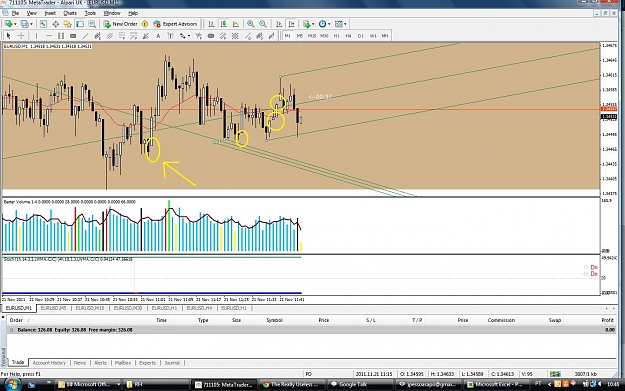Select the arrow cursor tool
Image resolution: width=625 pixels, height=391 pixels.
click(8, 36)
